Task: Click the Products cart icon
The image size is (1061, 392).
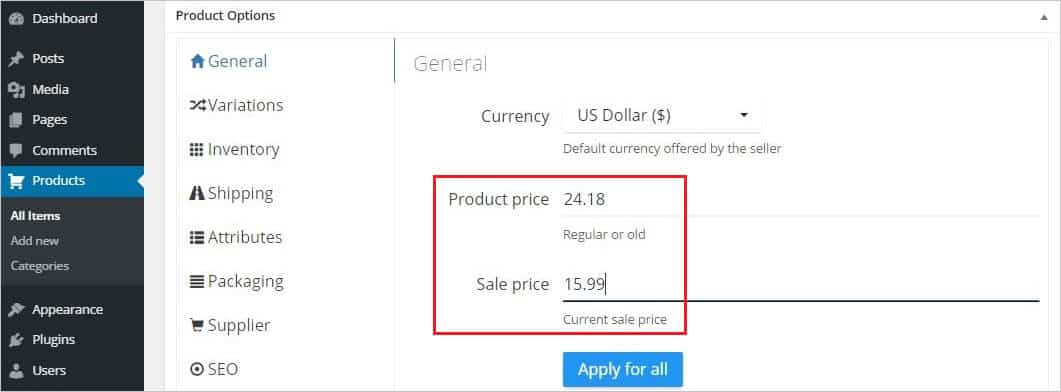Action: pyautogui.click(x=16, y=181)
